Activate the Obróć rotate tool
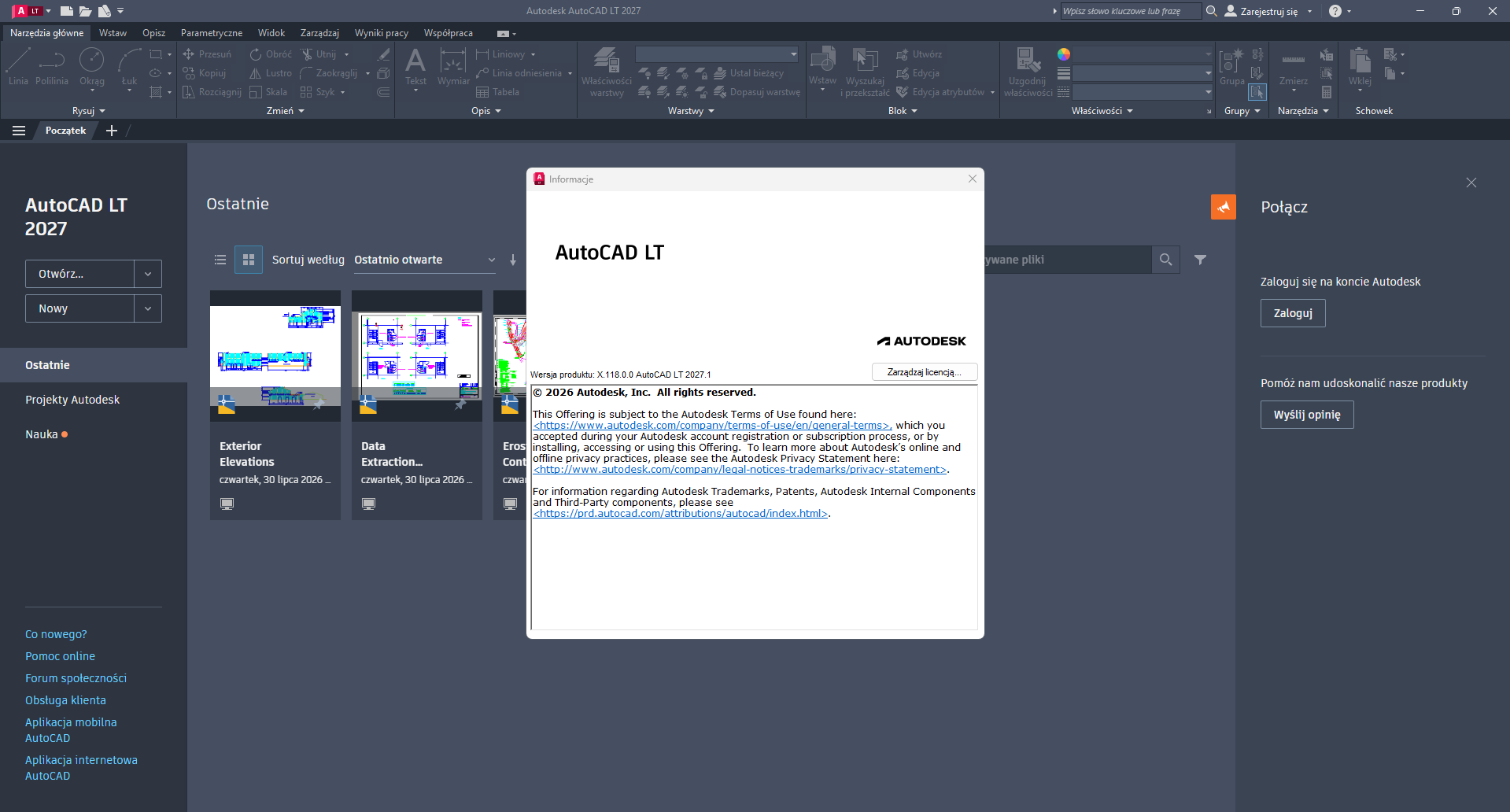Image resolution: width=1510 pixels, height=812 pixels. pos(271,54)
